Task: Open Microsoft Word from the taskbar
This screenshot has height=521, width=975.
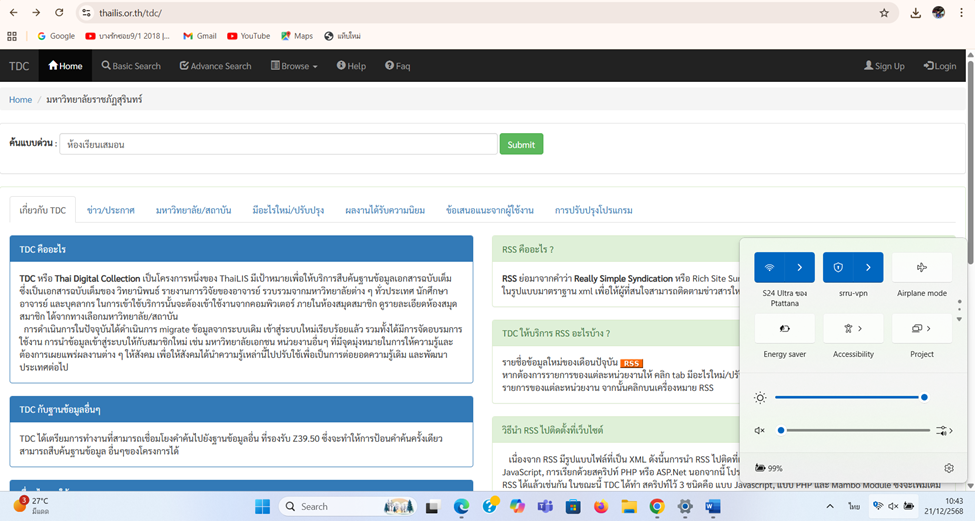Action: coord(713,507)
